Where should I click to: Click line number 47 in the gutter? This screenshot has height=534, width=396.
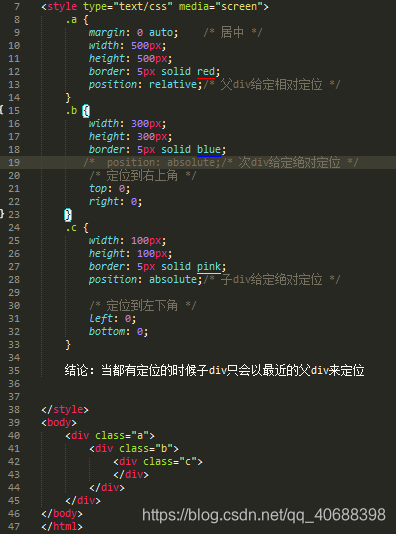coord(14,527)
